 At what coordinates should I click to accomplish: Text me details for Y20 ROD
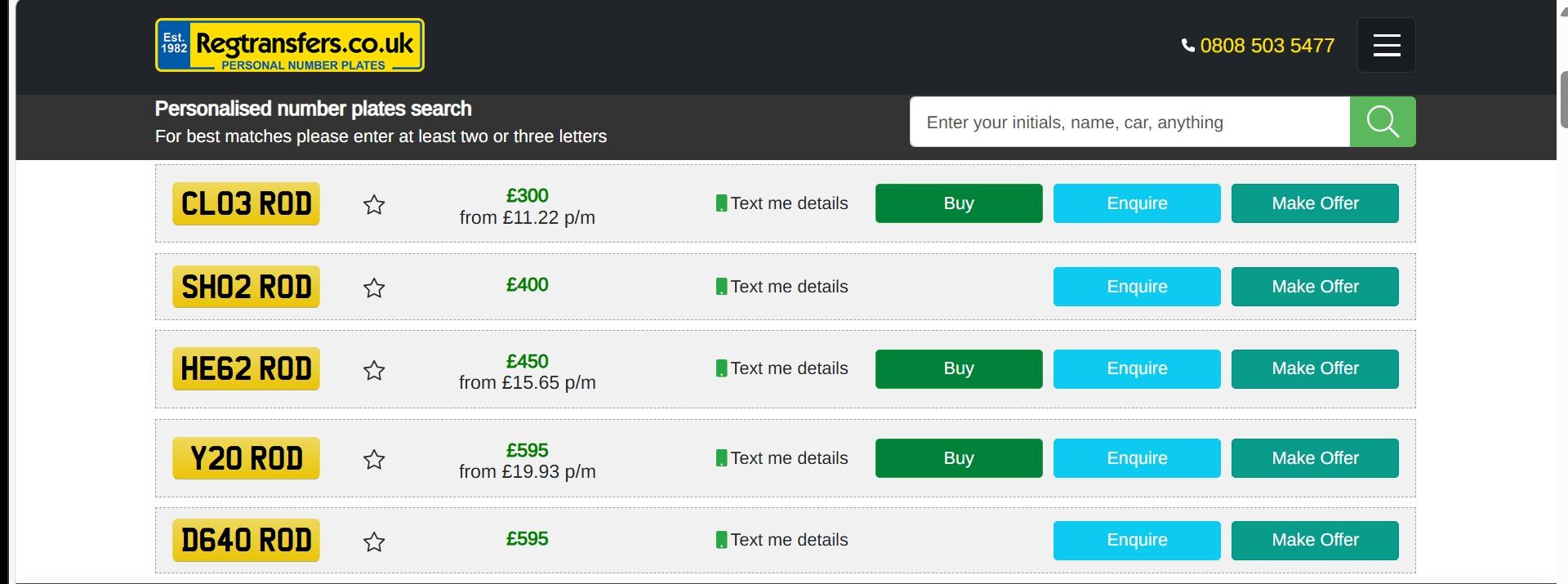(788, 458)
